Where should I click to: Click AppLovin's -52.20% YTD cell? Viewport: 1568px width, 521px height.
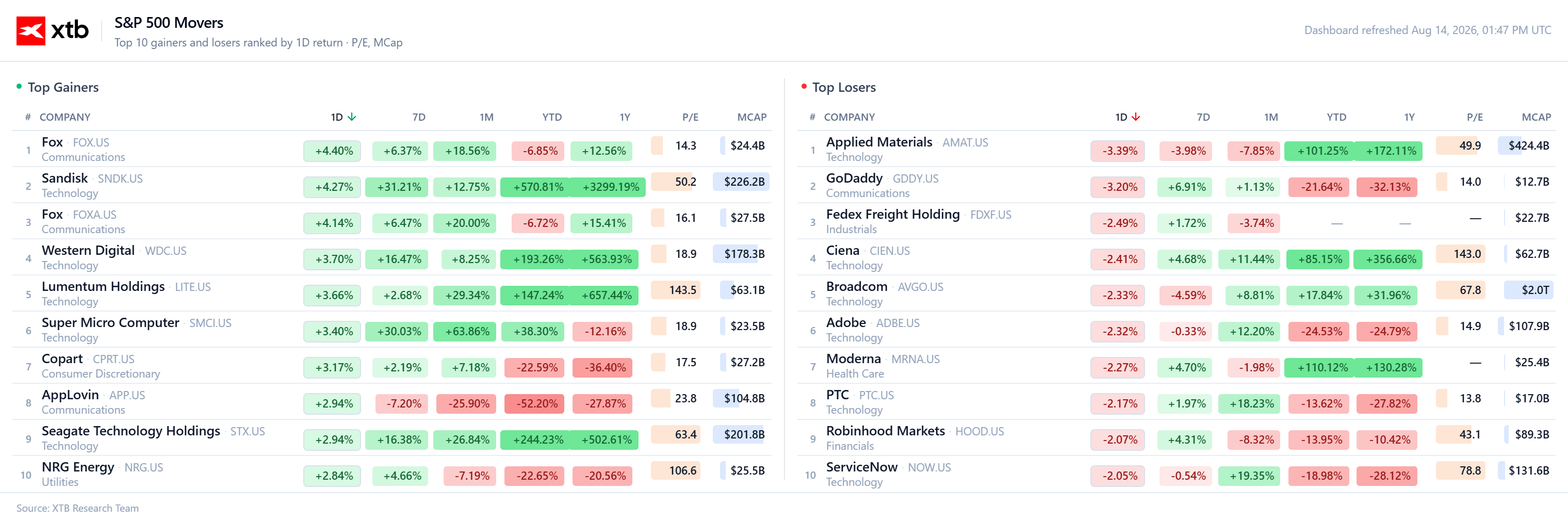(536, 403)
